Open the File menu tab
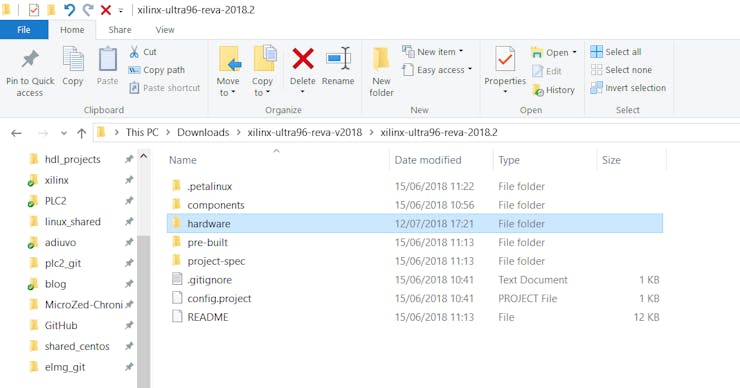The height and width of the screenshot is (388, 740). point(24,30)
